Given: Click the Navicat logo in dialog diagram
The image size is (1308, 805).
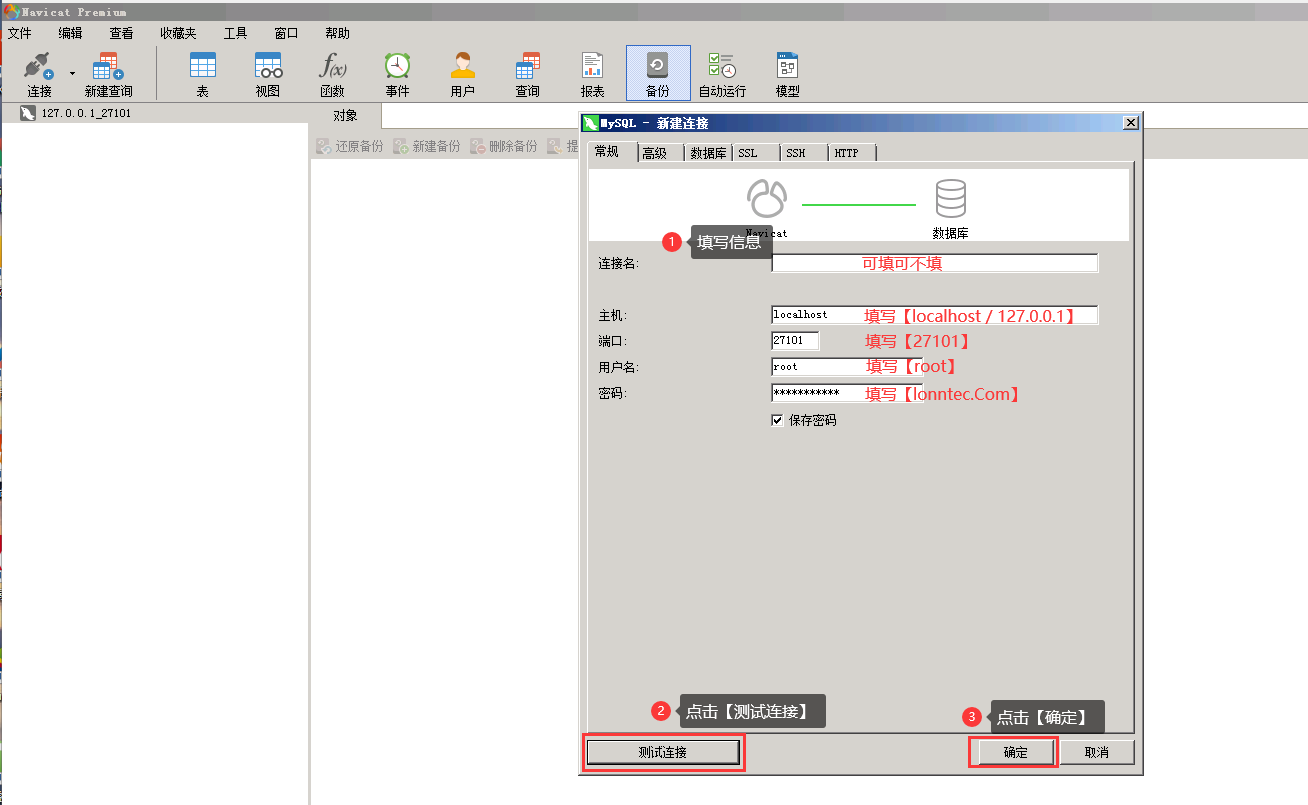Looking at the screenshot, I should pos(767,200).
